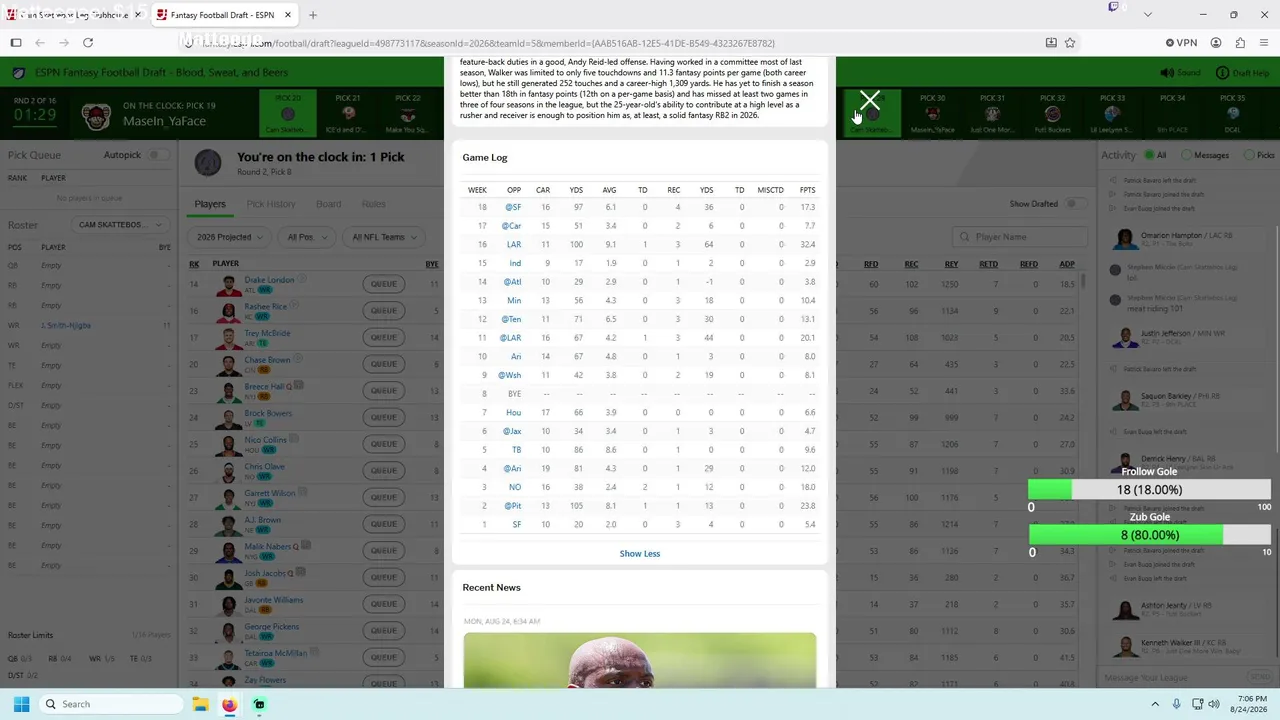Click Pick 31 team logo

992,114
